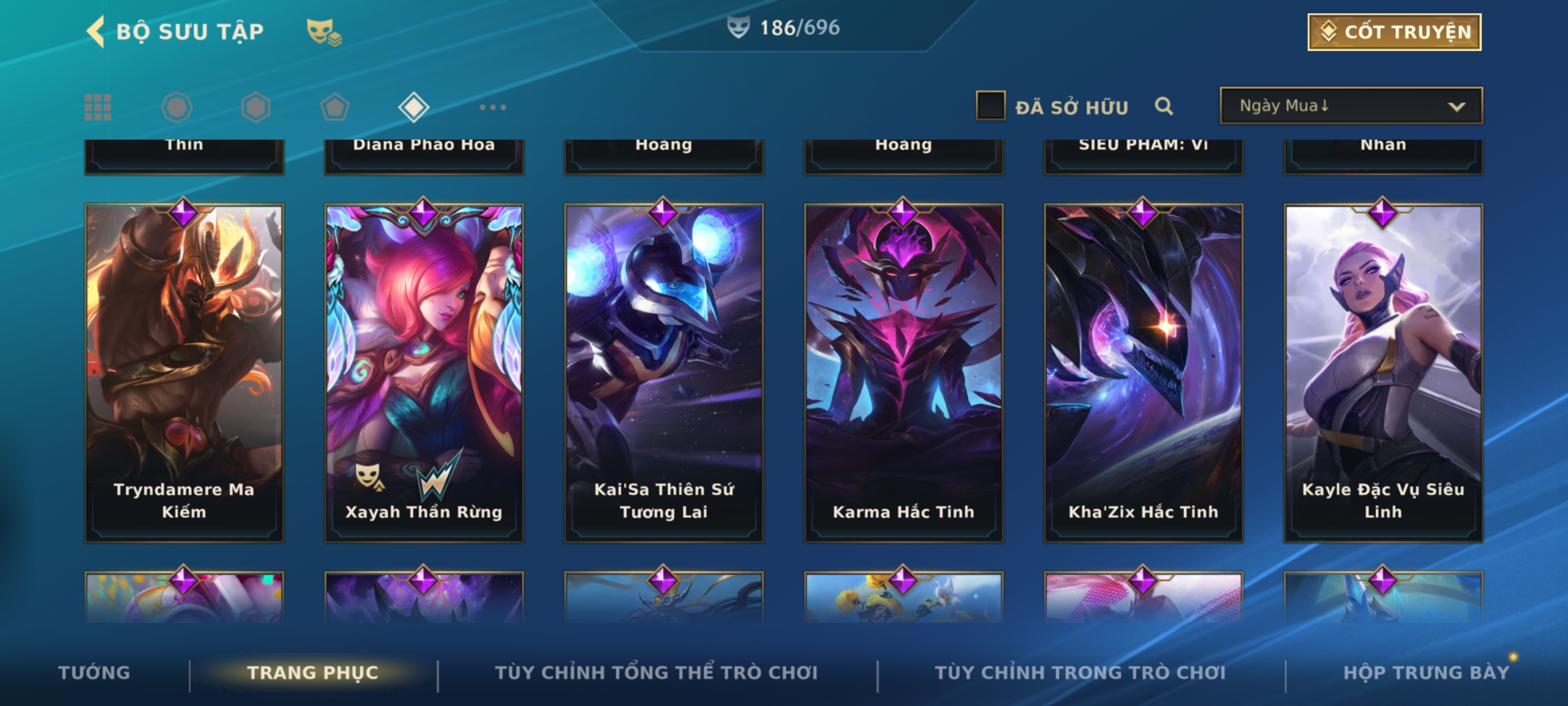Viewport: 1568px width, 706px height.
Task: Select the diamond rarity filter icon
Action: point(414,107)
